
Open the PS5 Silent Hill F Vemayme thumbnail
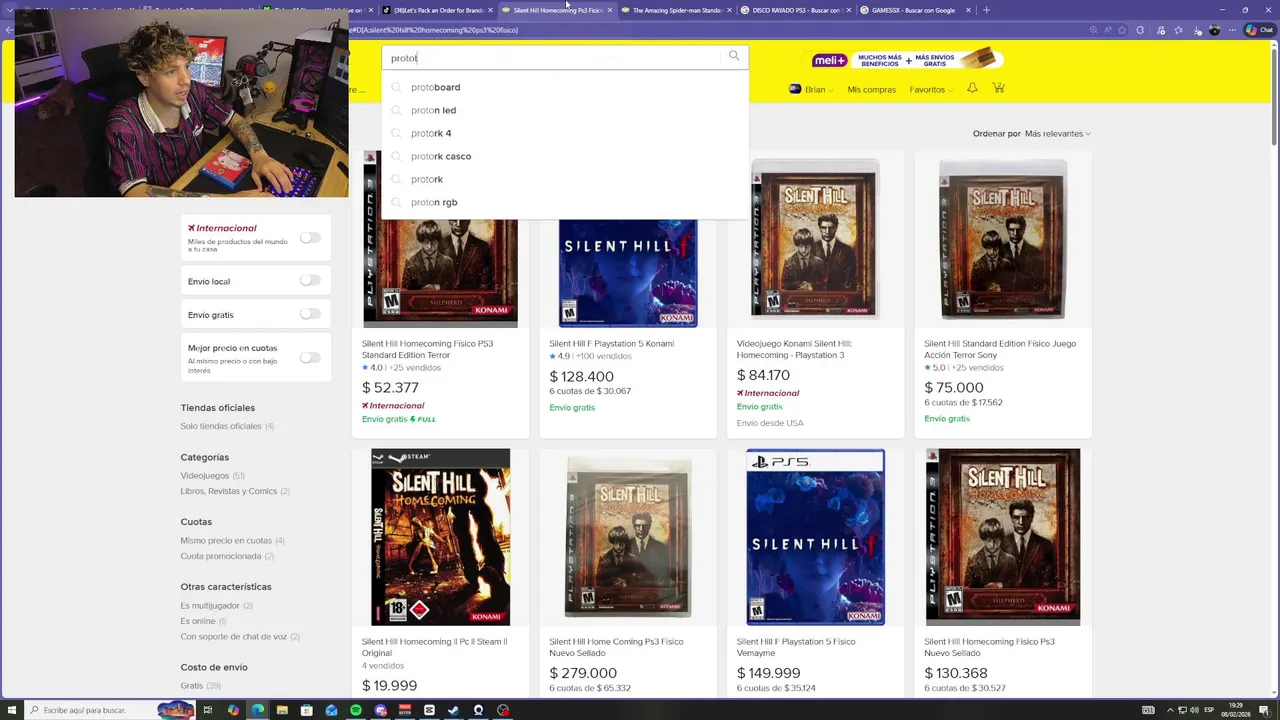click(815, 537)
